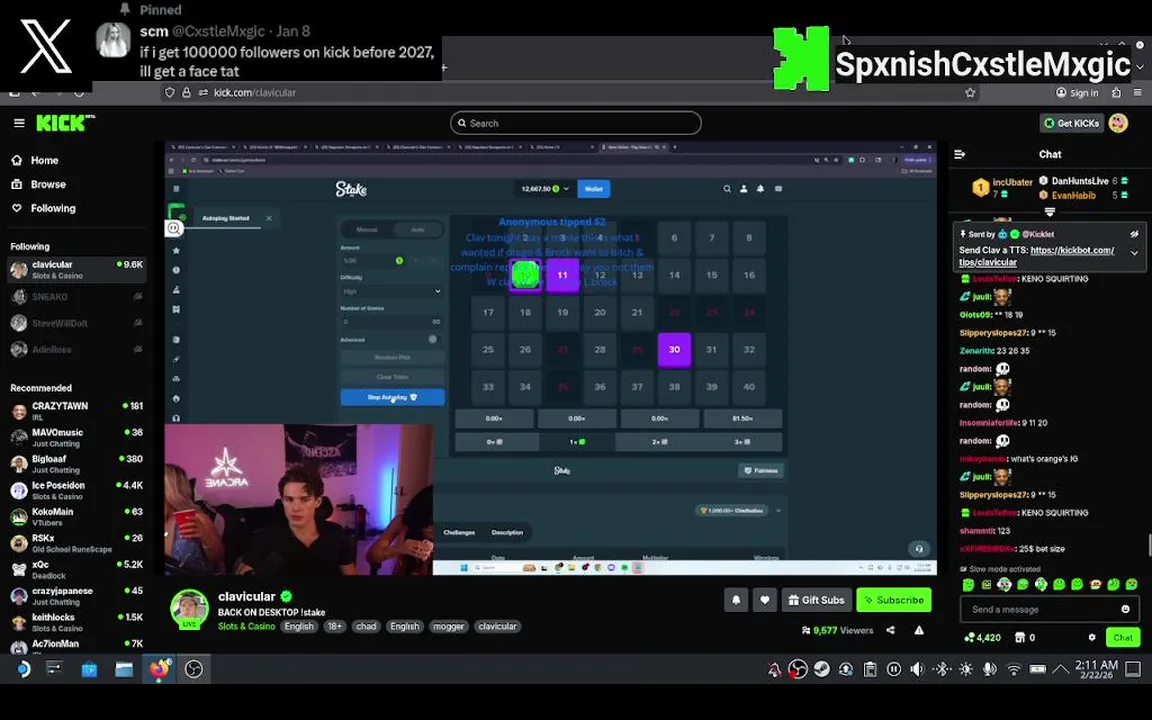Open the Kick hamburger sidebar menu
The height and width of the screenshot is (720, 1152).
(19, 123)
